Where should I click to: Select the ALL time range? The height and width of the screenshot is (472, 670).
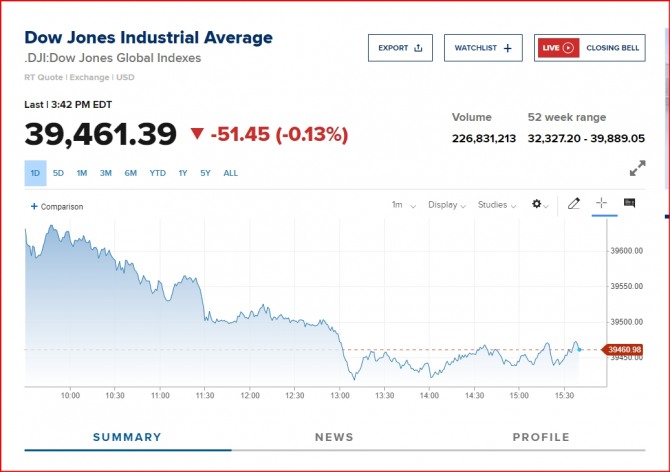pos(230,173)
